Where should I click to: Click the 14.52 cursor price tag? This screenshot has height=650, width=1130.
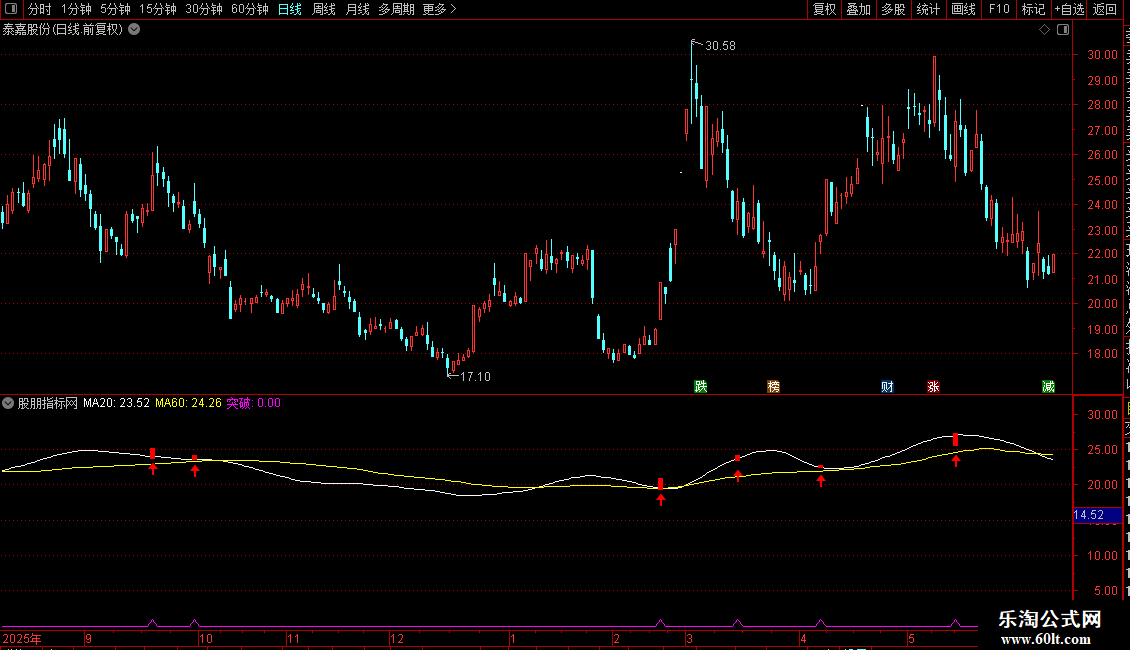click(1098, 515)
